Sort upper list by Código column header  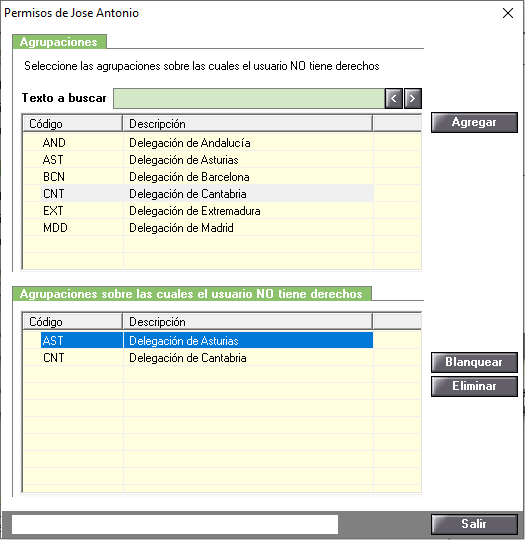(73, 124)
